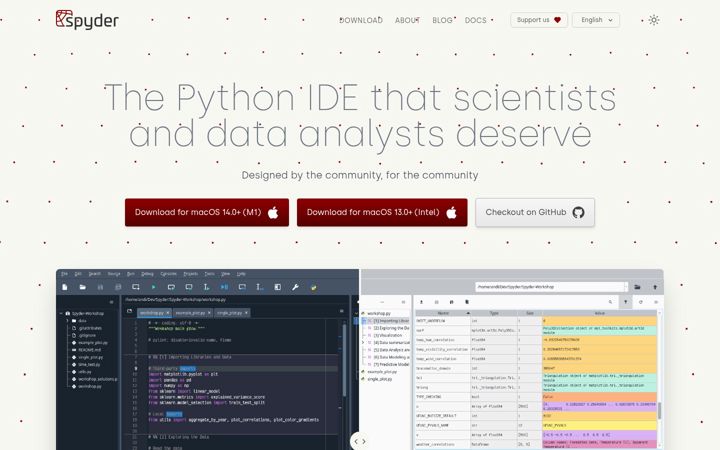Viewport: 720px width, 450px height.
Task: Open the project pane options hamburger menu
Action: (x=111, y=302)
